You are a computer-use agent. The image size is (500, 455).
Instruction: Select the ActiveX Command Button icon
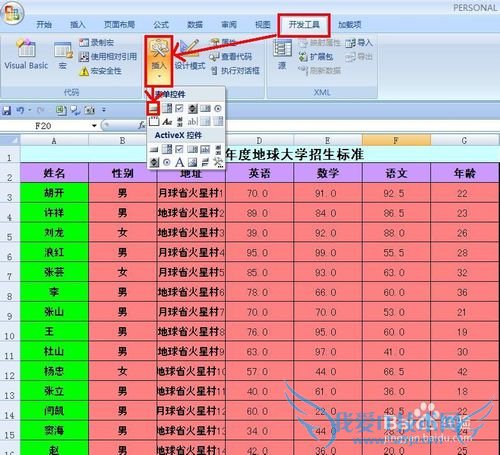(x=153, y=149)
